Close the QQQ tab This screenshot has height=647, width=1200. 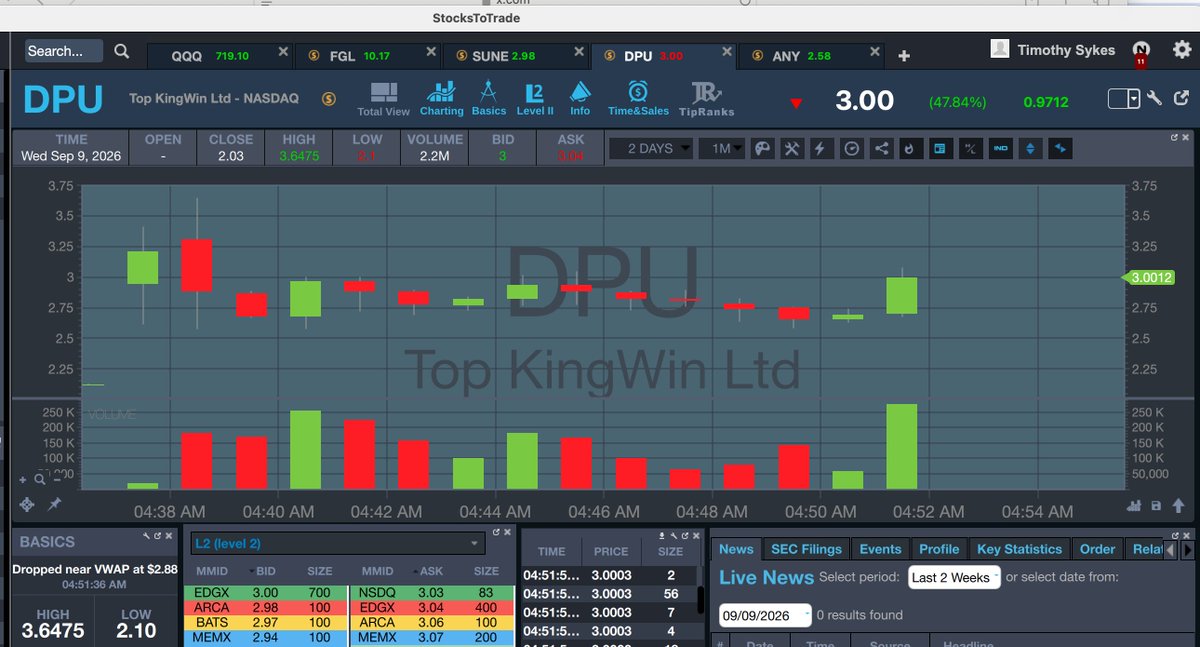tap(283, 52)
